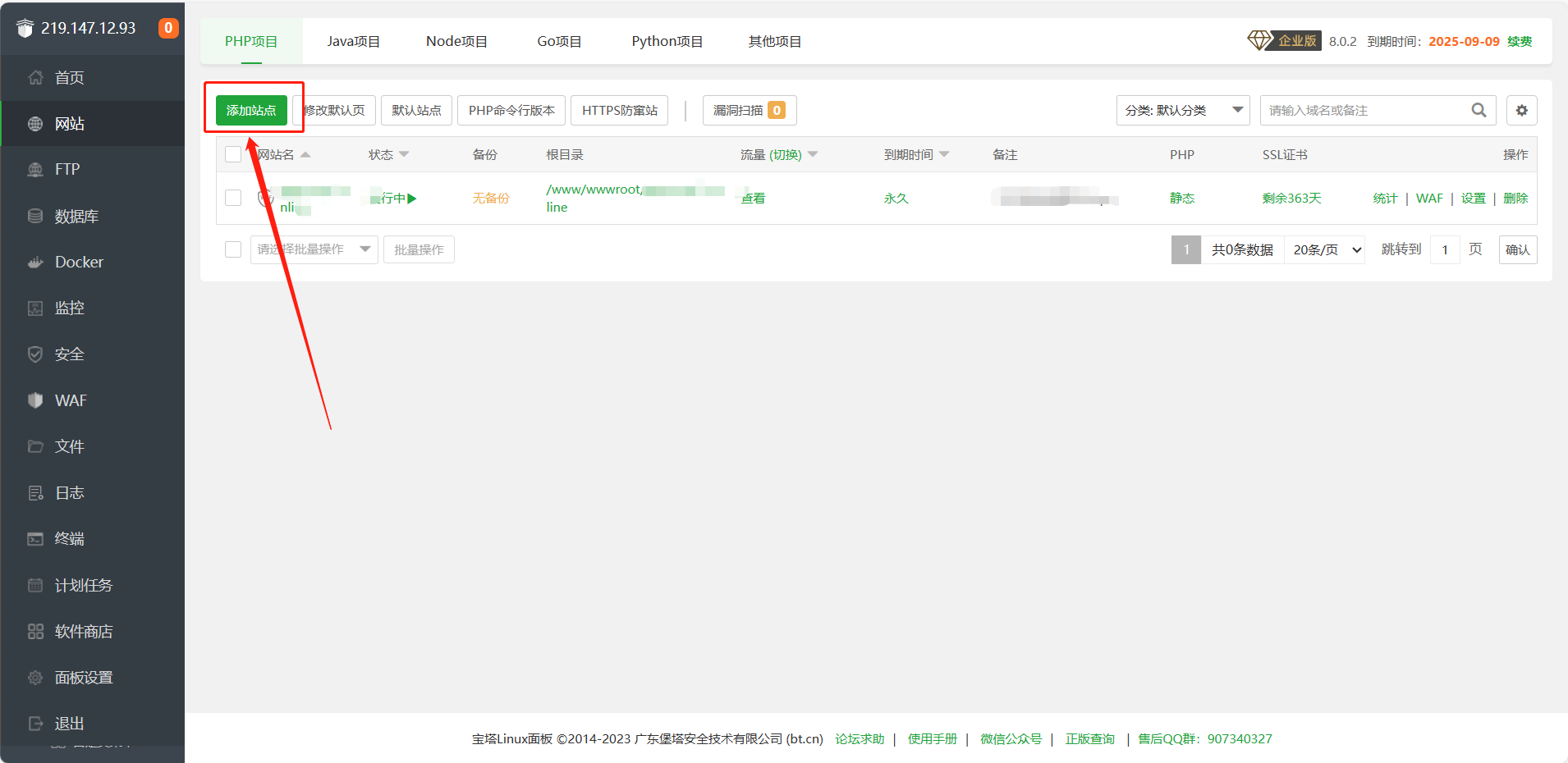Click the 漏洞扫描 button
Screen dimensions: 1568x763
(x=750, y=110)
